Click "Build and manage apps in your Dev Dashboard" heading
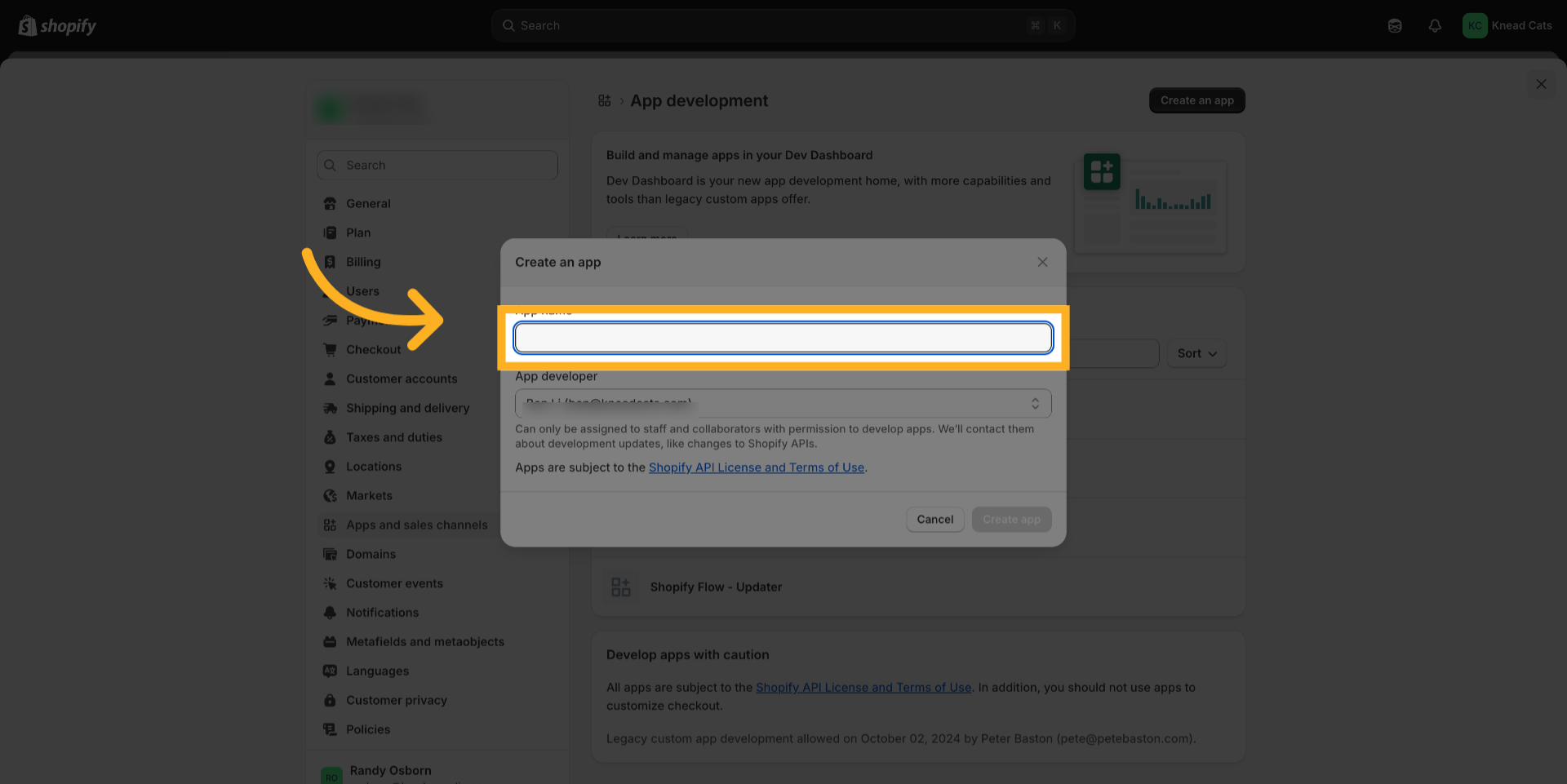 click(x=739, y=155)
